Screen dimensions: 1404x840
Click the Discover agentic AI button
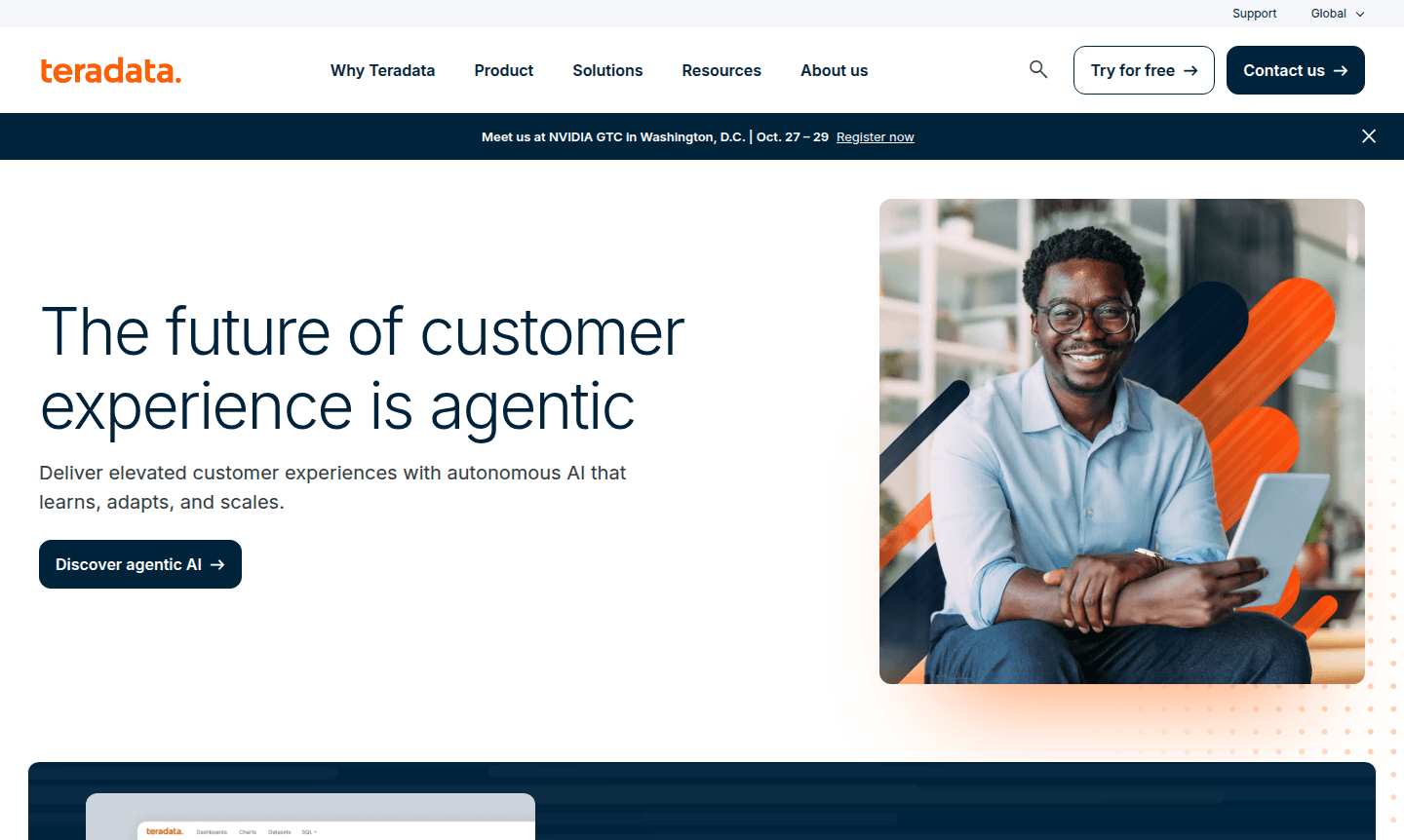point(139,563)
